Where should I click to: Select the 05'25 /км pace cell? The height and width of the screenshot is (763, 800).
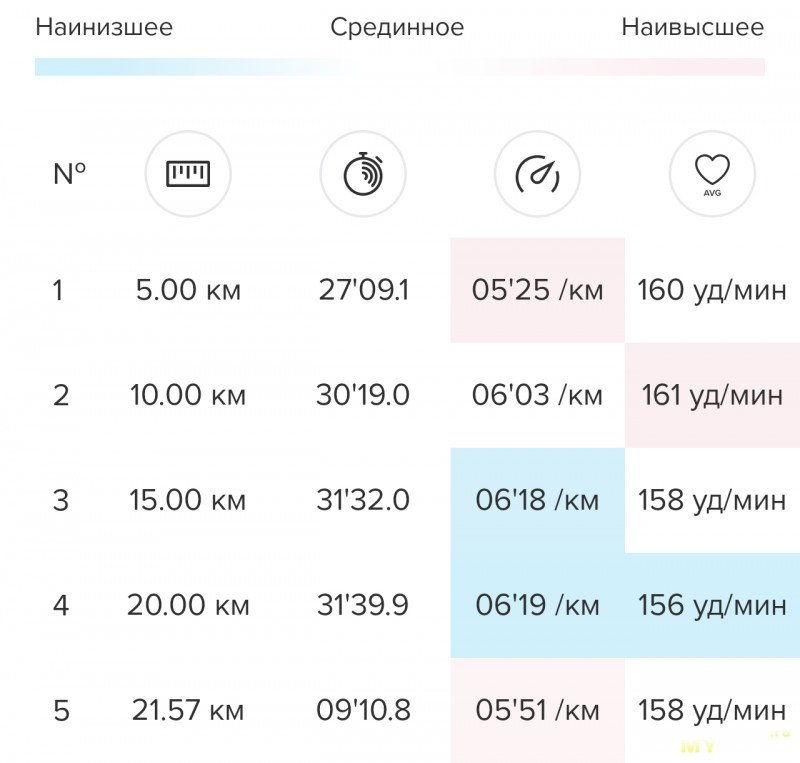point(537,290)
